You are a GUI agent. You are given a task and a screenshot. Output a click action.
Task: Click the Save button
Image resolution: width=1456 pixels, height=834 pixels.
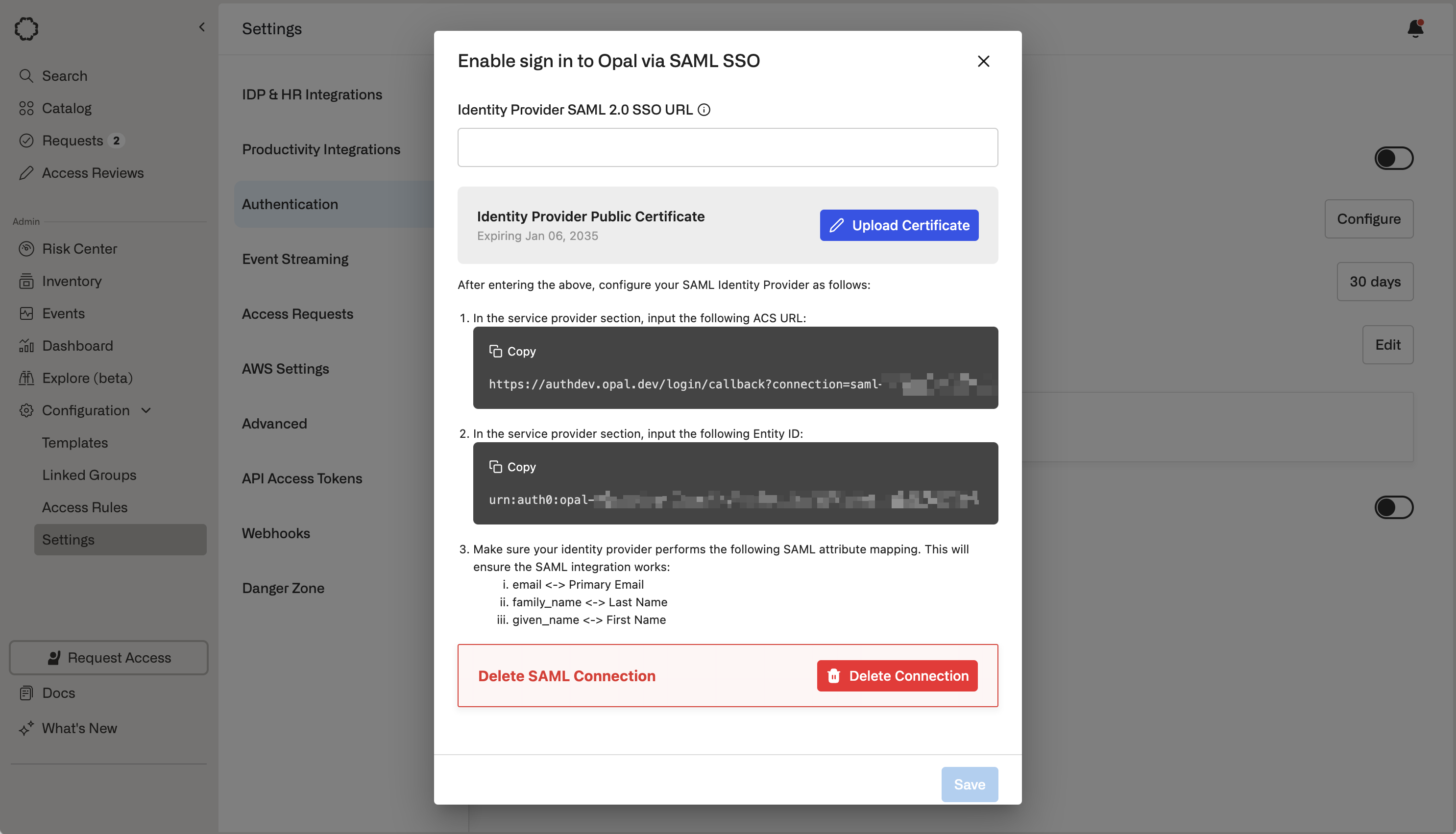pyautogui.click(x=969, y=784)
